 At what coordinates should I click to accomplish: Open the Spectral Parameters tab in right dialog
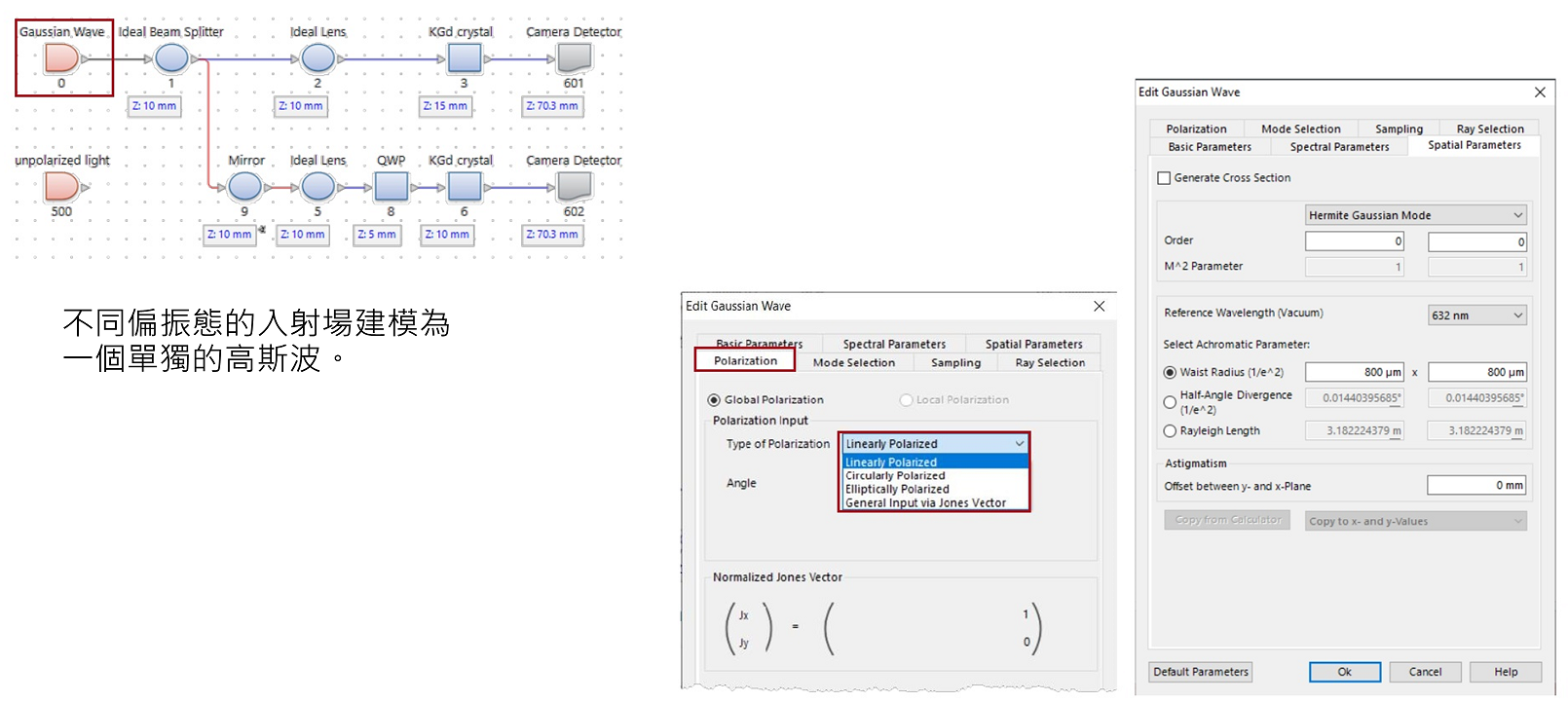1339,147
